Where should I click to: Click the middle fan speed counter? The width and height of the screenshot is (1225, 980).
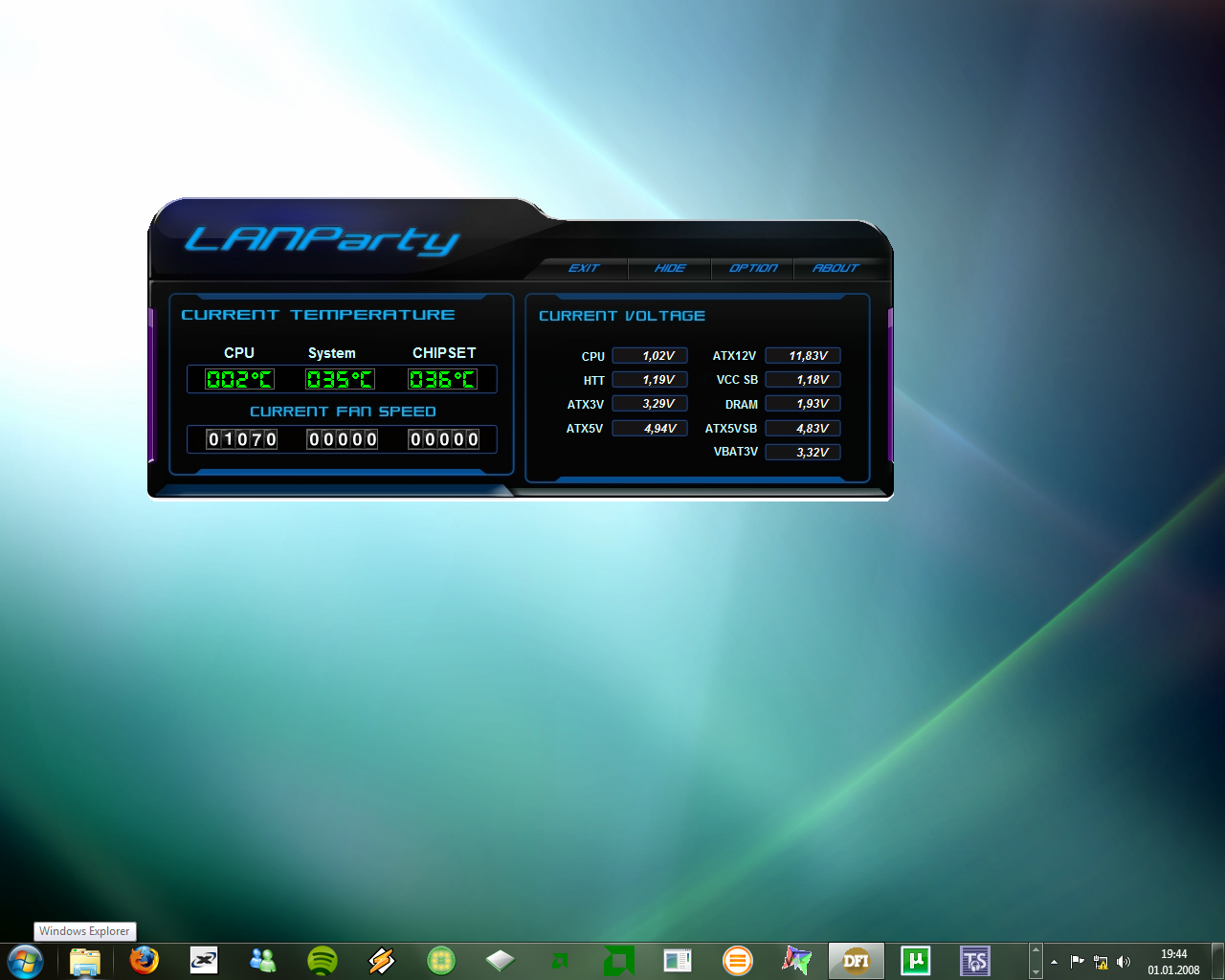click(x=343, y=439)
